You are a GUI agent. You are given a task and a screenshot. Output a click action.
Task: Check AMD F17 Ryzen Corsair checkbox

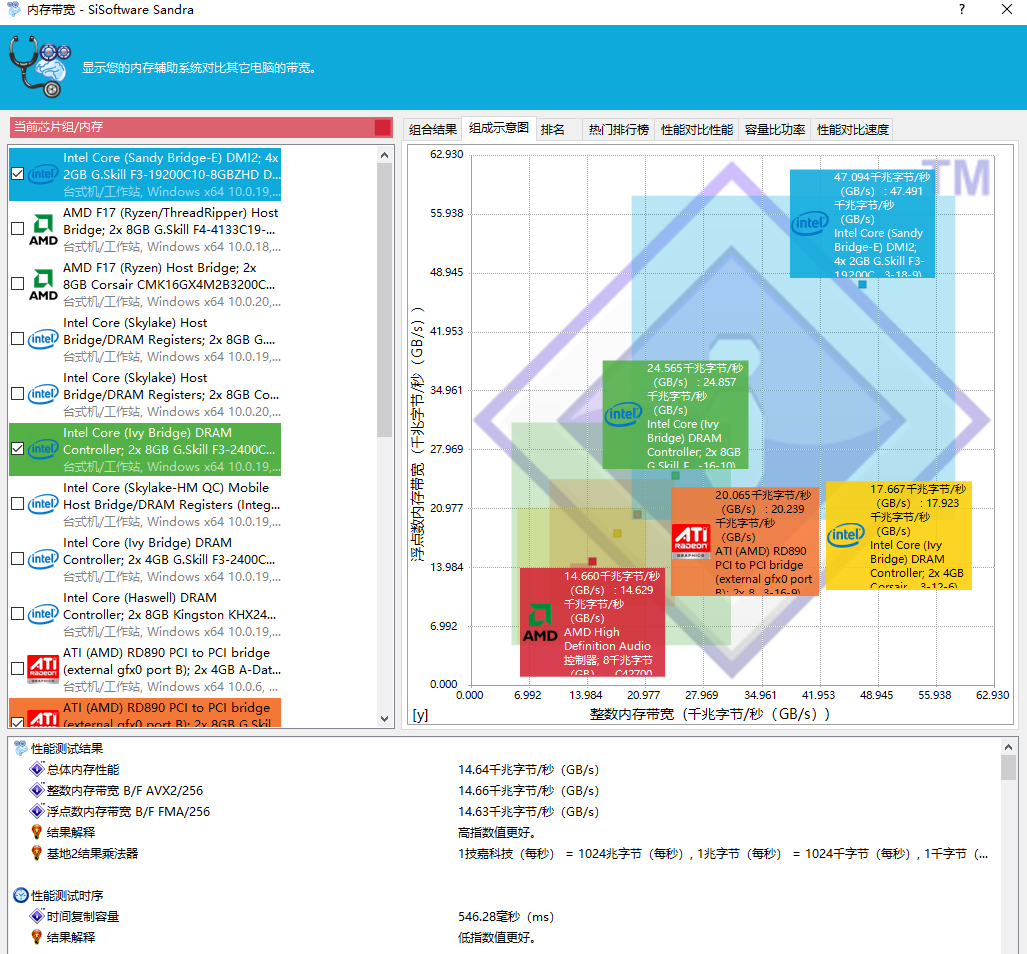tap(18, 284)
